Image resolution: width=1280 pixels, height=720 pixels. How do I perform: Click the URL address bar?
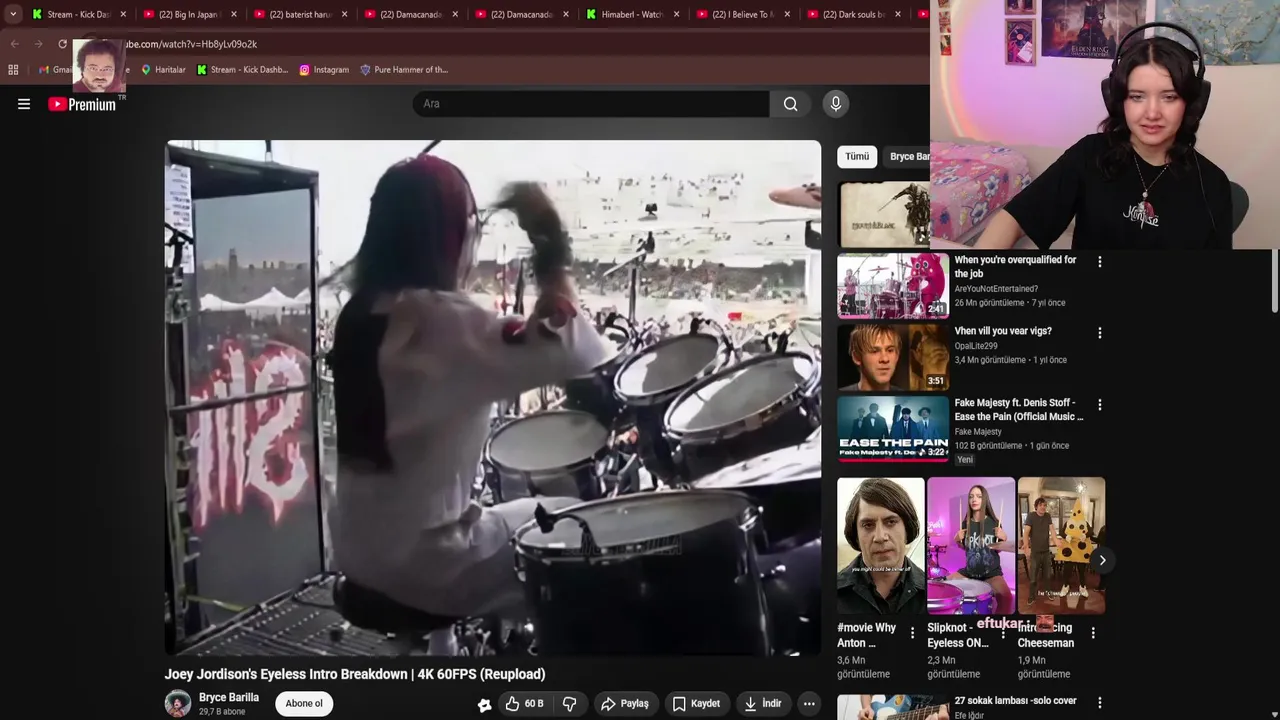500,44
